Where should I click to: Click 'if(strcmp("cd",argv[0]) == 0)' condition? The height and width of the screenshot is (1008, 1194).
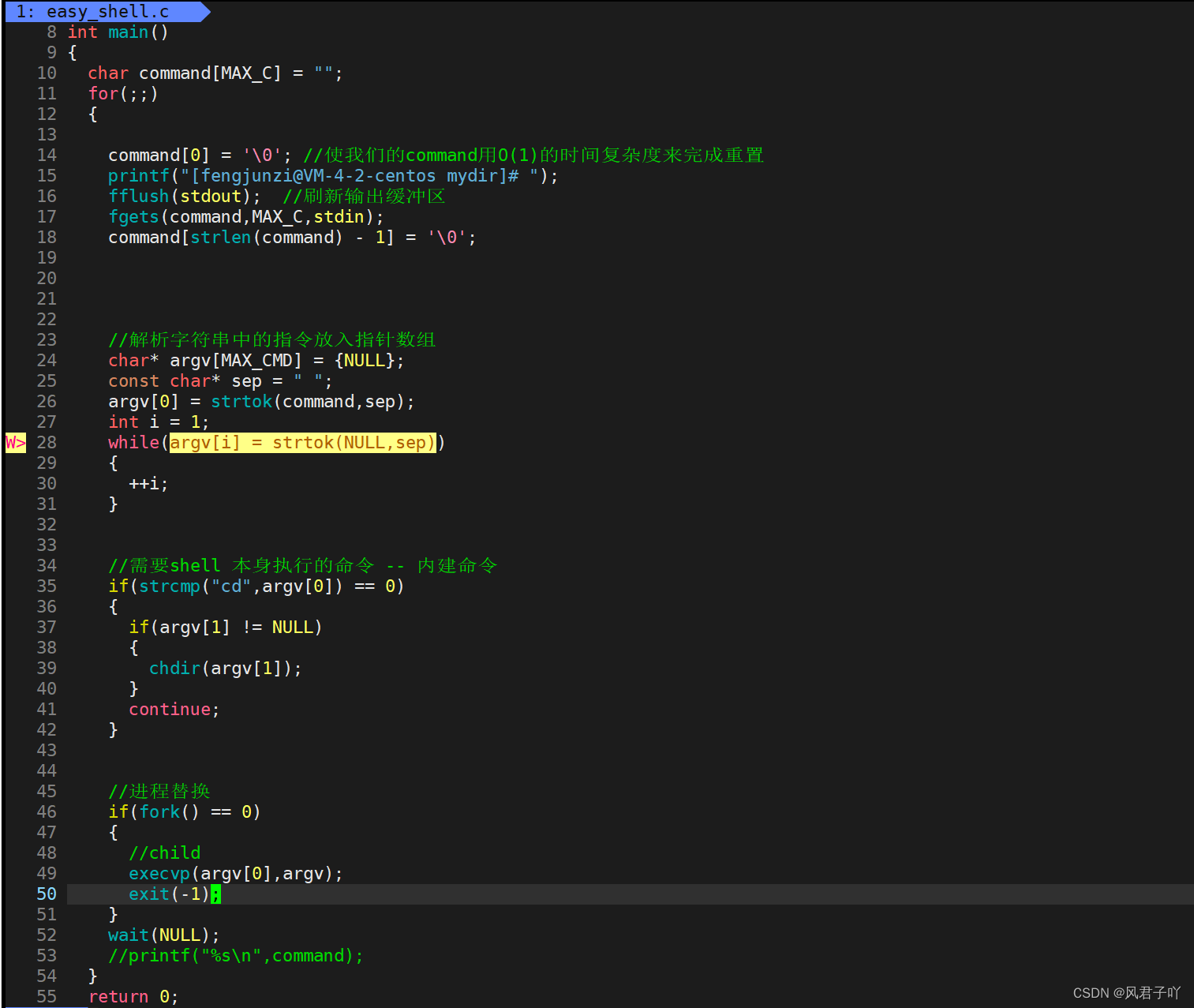pos(256,586)
